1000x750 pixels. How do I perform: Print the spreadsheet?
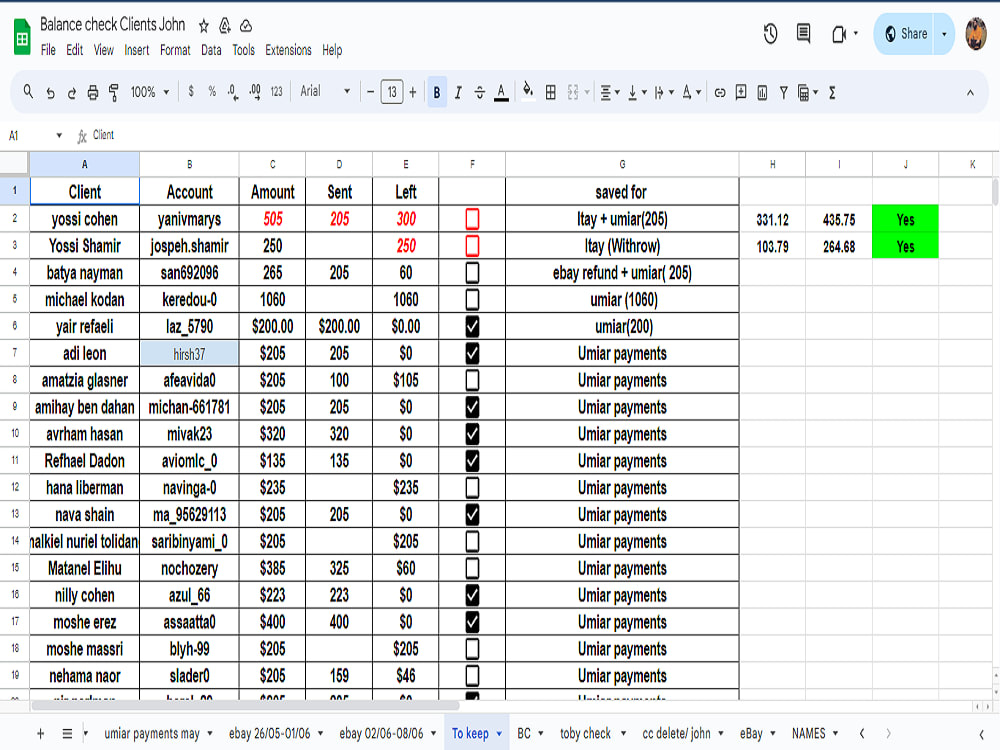(x=92, y=93)
